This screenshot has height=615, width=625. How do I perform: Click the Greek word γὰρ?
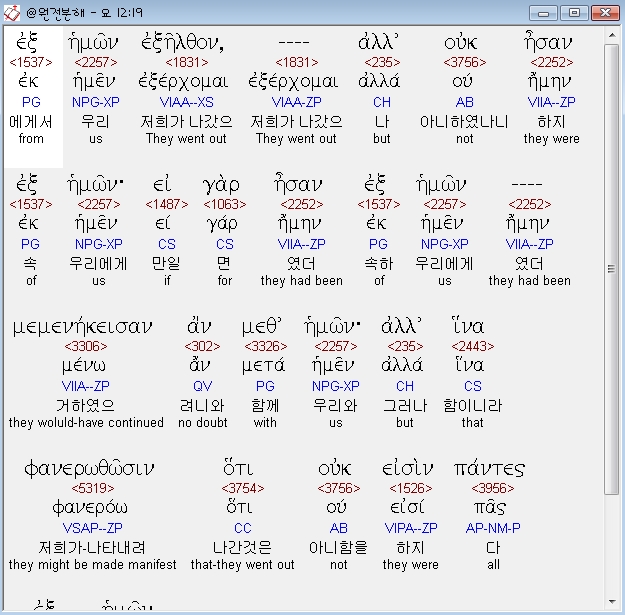tap(221, 185)
